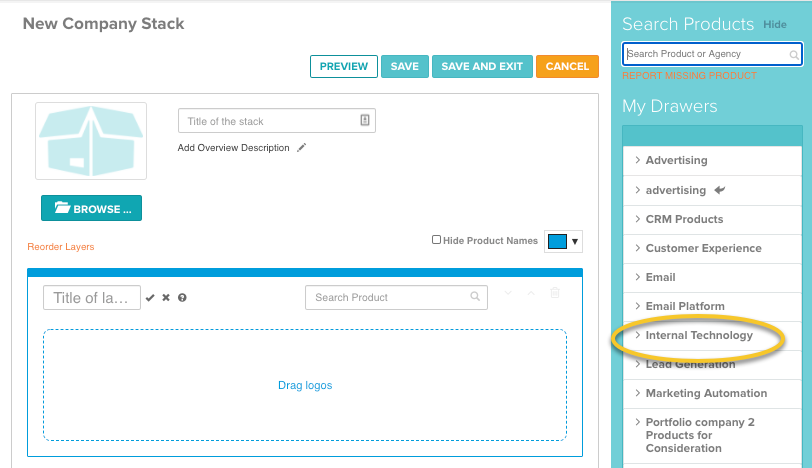Click the REPORT MISSING PRODUCT link
812x468 pixels.
[x=689, y=76]
